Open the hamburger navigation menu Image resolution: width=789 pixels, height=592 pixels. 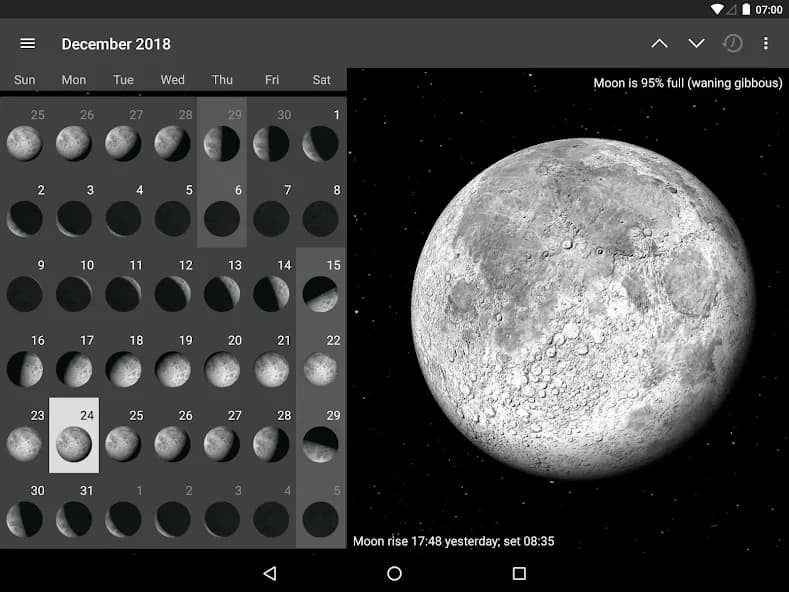(x=28, y=44)
